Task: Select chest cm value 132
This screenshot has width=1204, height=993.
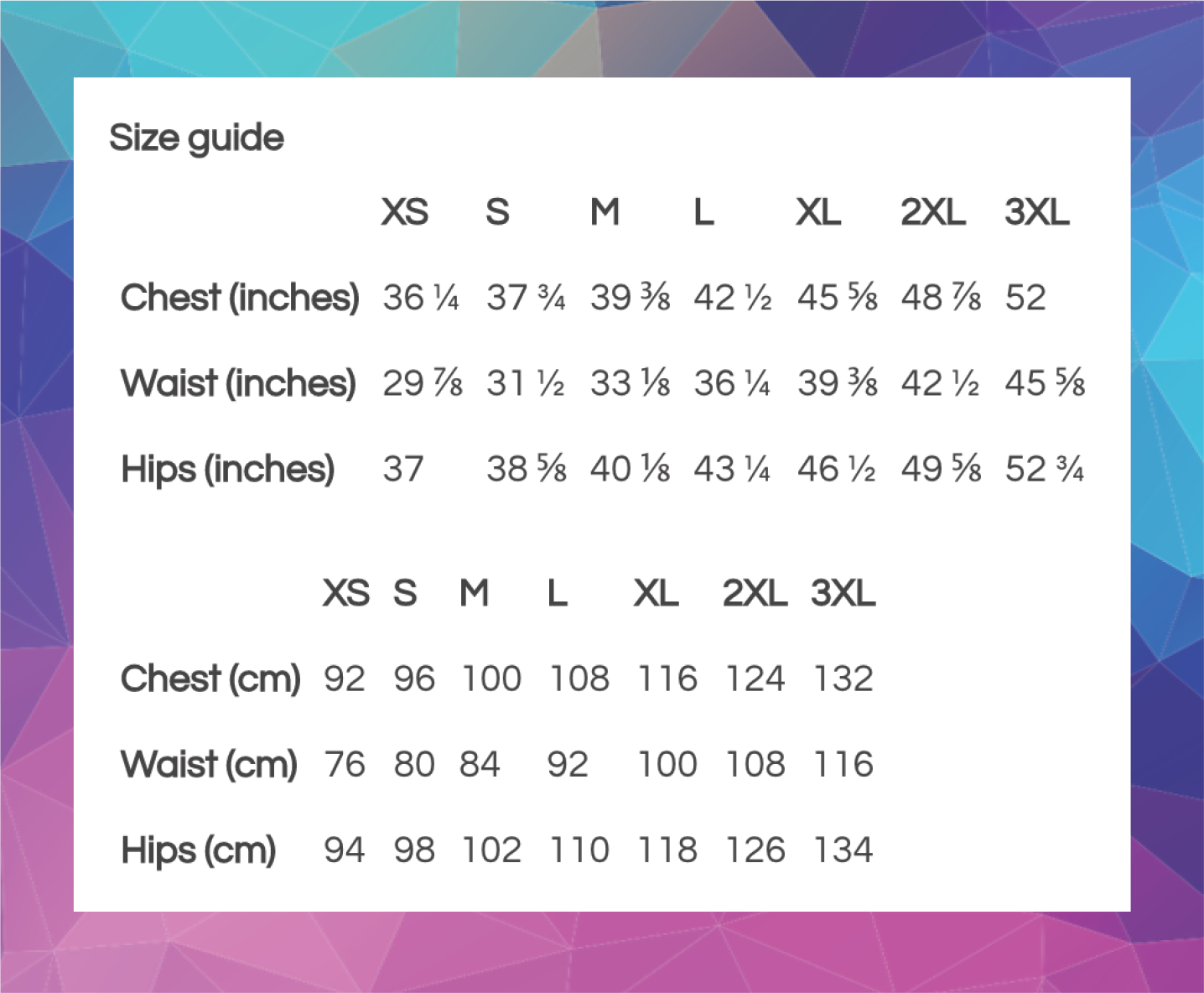Action: point(843,678)
